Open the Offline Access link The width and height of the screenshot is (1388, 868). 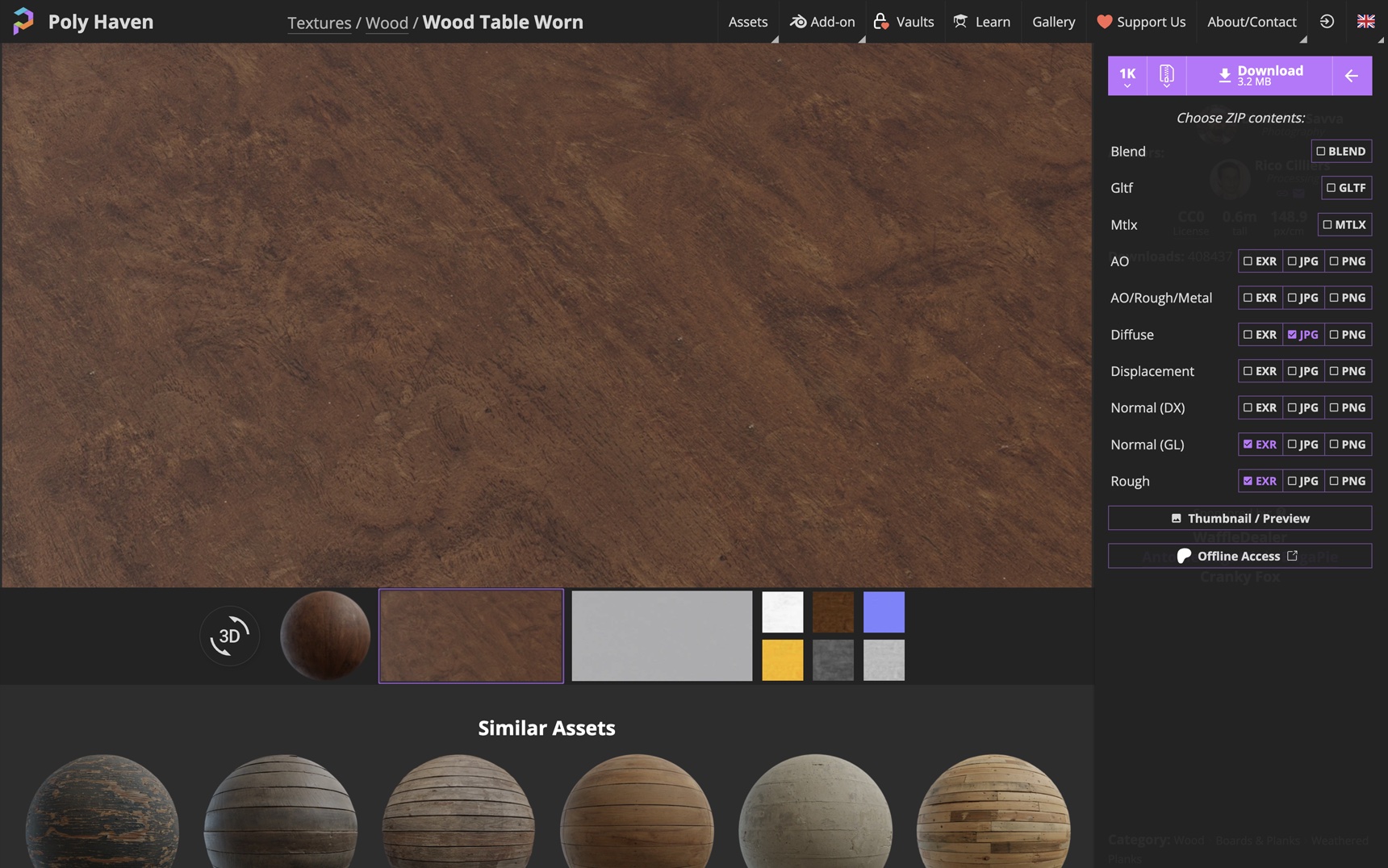click(1240, 556)
